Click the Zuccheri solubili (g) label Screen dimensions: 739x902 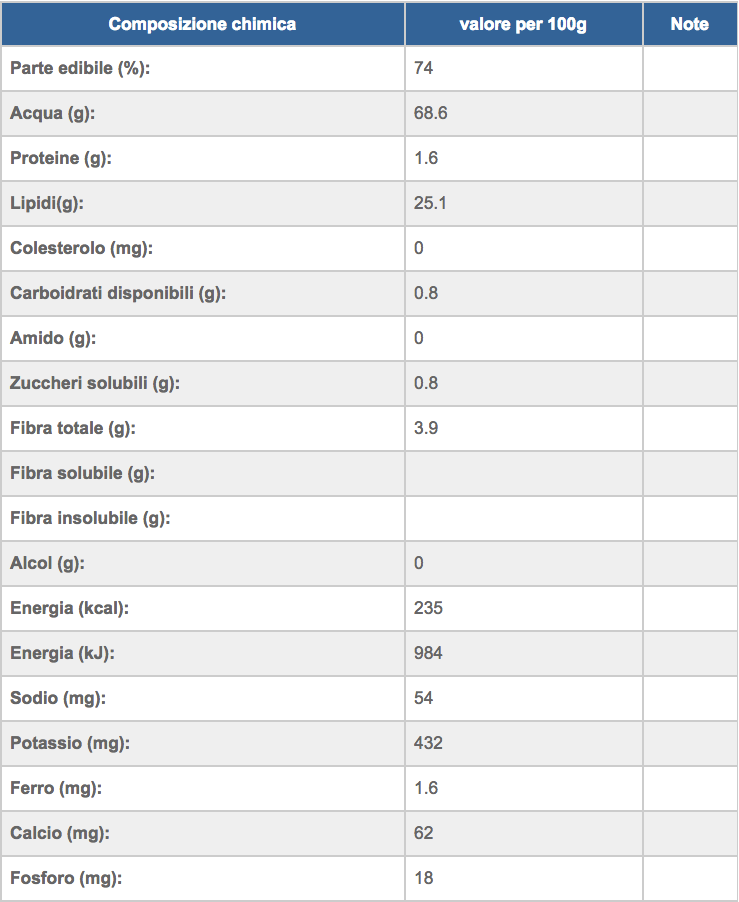click(x=95, y=383)
